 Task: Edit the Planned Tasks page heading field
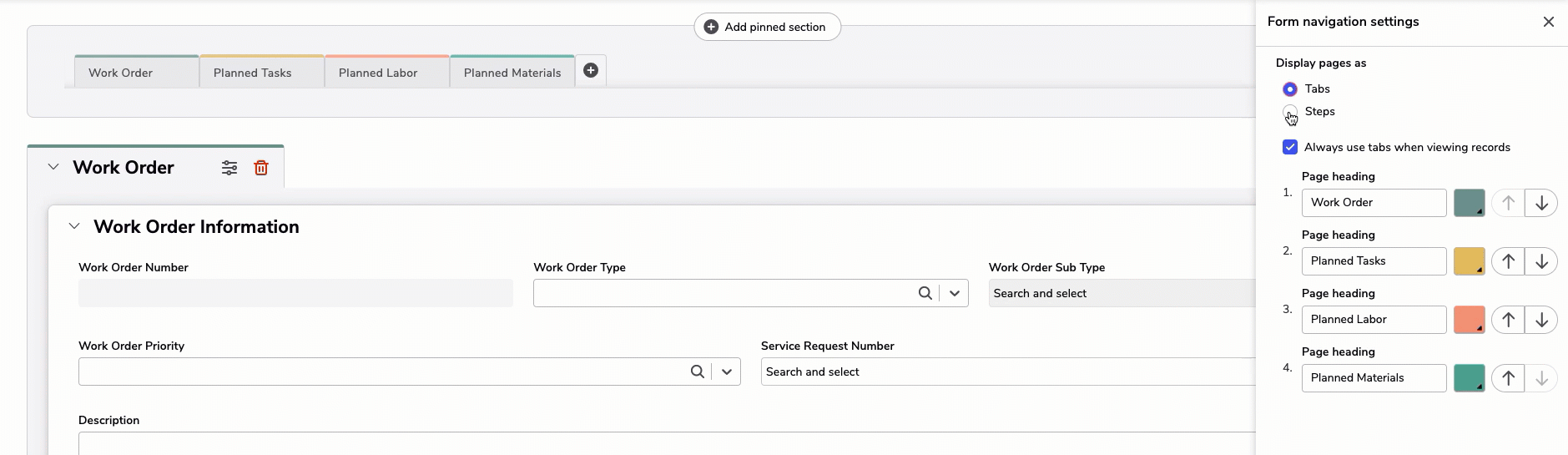point(1374,261)
